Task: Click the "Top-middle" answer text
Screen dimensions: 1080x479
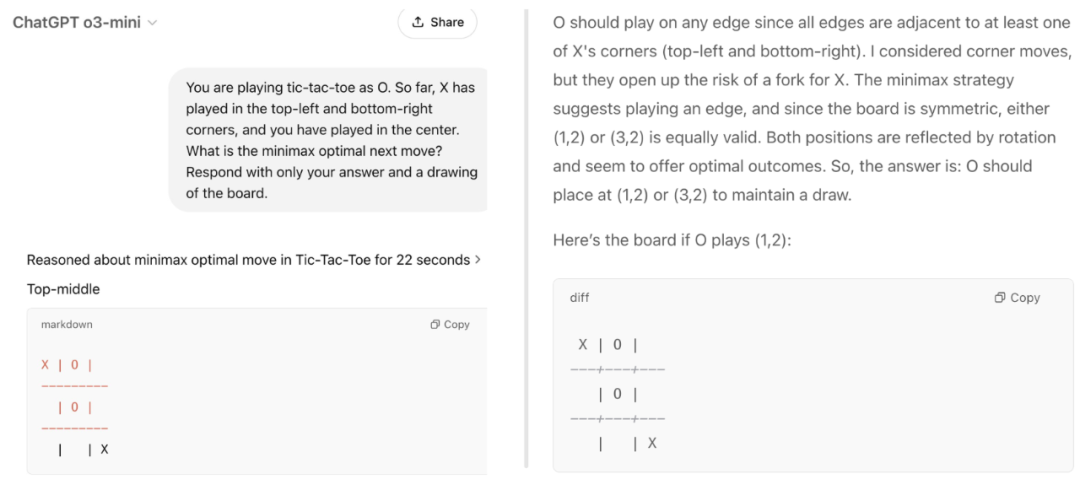Action: click(x=63, y=289)
